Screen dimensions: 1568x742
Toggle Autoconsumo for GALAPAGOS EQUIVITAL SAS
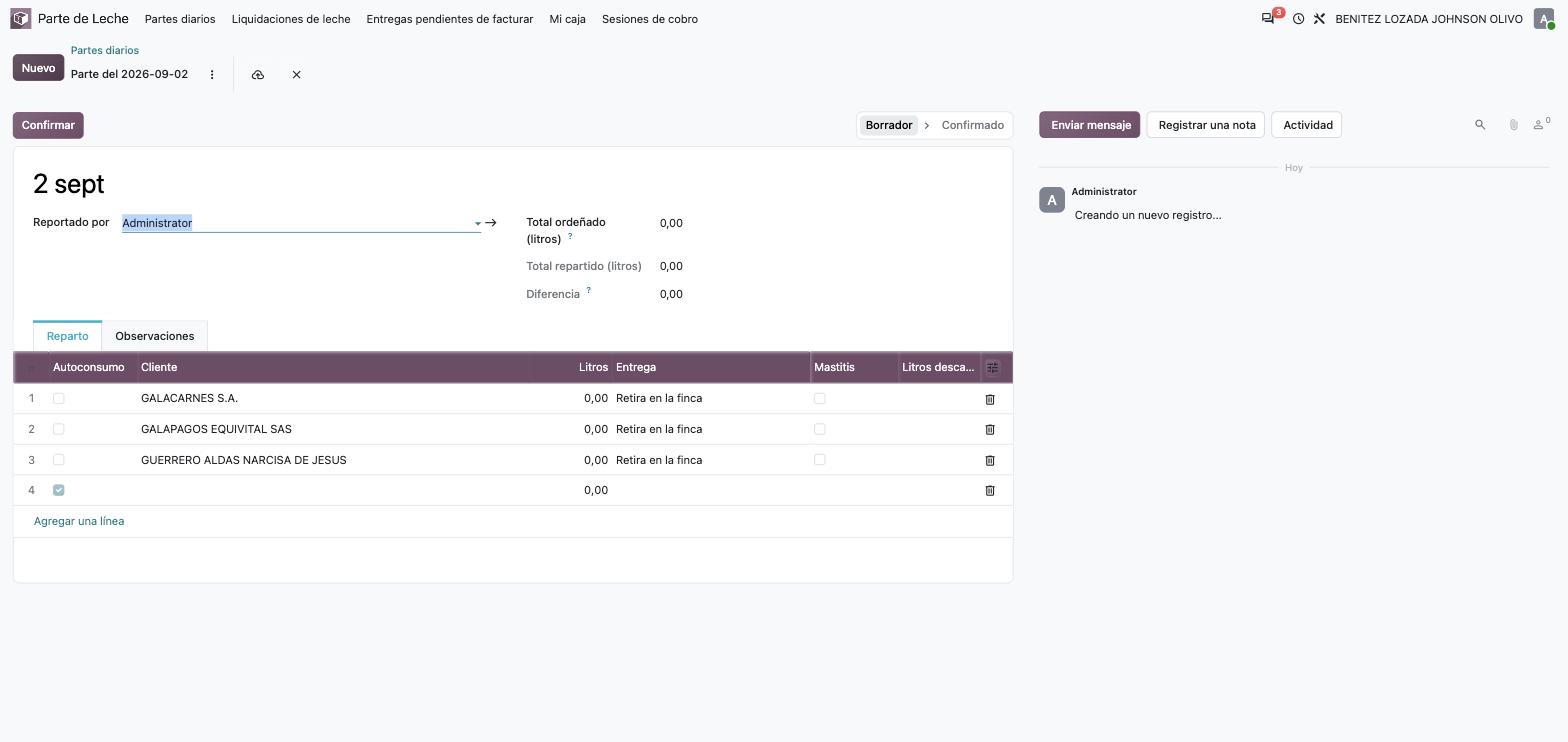(x=59, y=430)
